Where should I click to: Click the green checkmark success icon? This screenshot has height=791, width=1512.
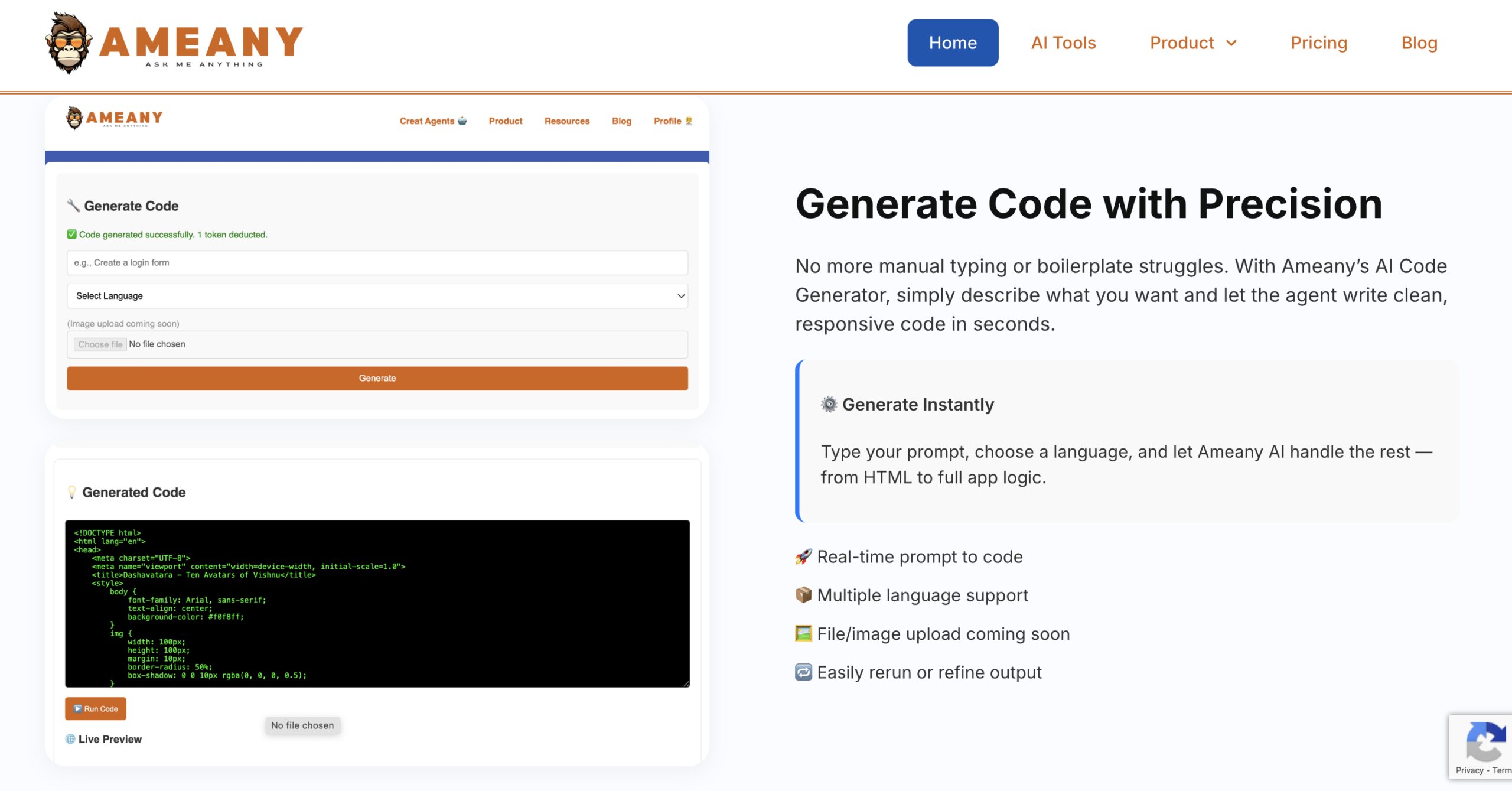(71, 235)
